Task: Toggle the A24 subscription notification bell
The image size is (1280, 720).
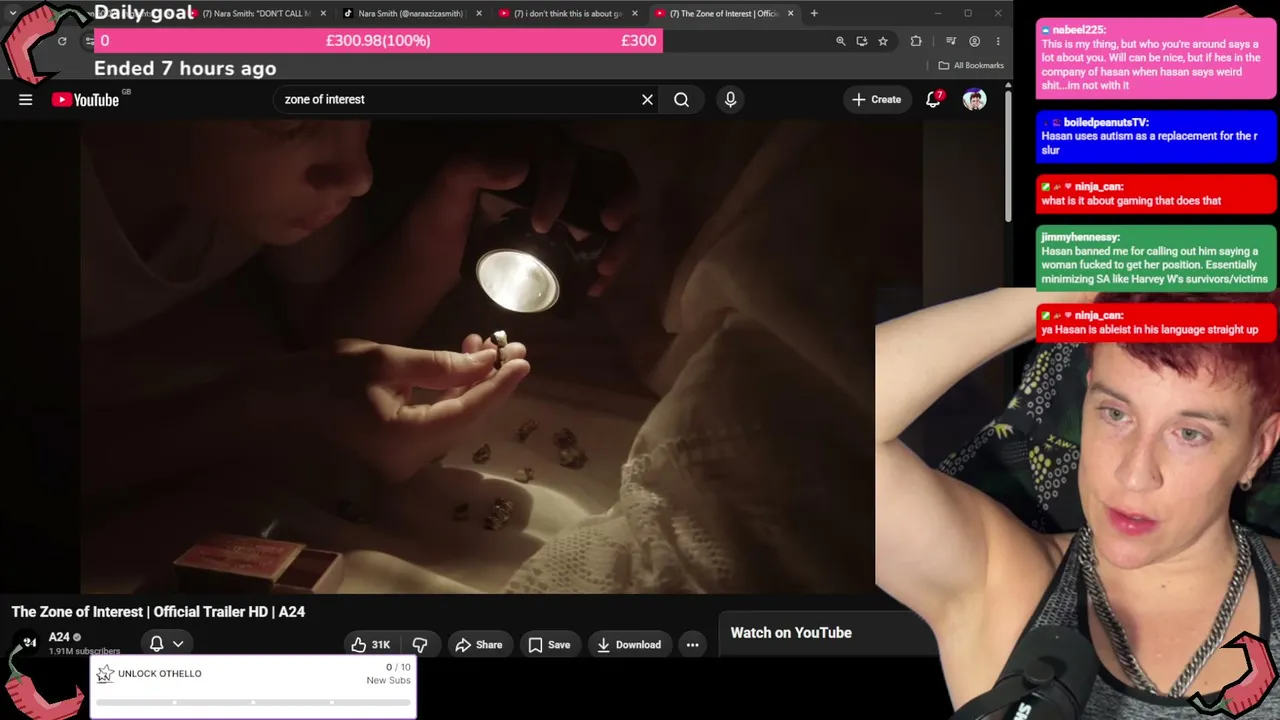Action: tap(157, 644)
